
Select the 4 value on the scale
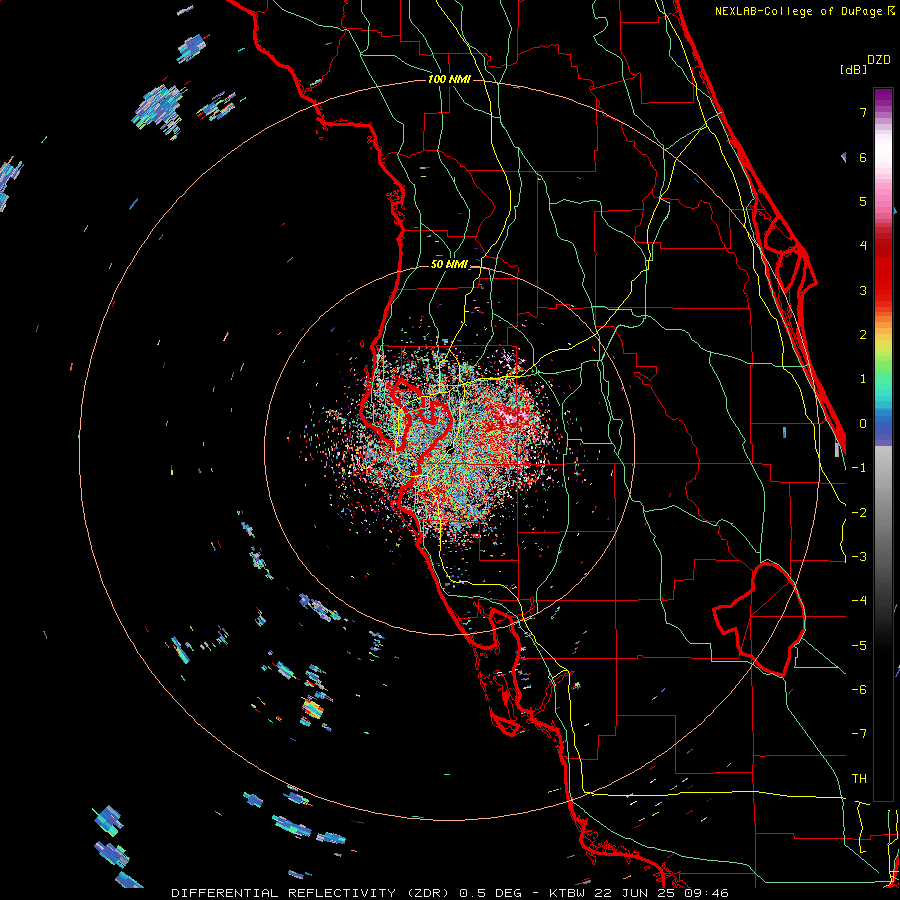coord(863,246)
